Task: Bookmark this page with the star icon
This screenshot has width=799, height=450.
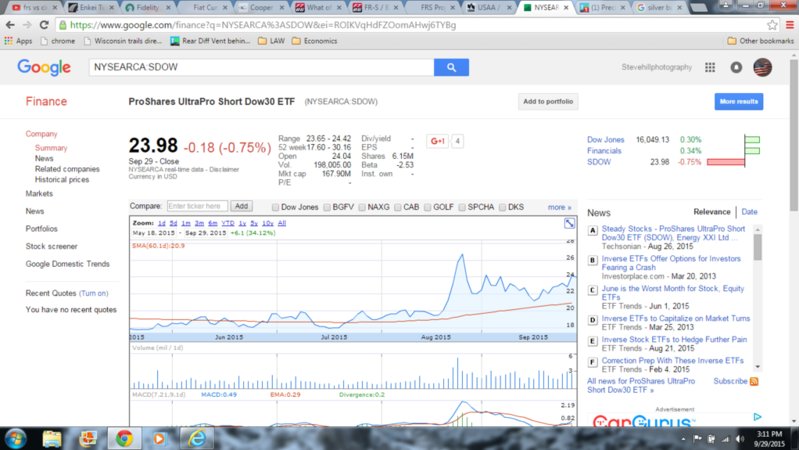Action: tap(773, 24)
